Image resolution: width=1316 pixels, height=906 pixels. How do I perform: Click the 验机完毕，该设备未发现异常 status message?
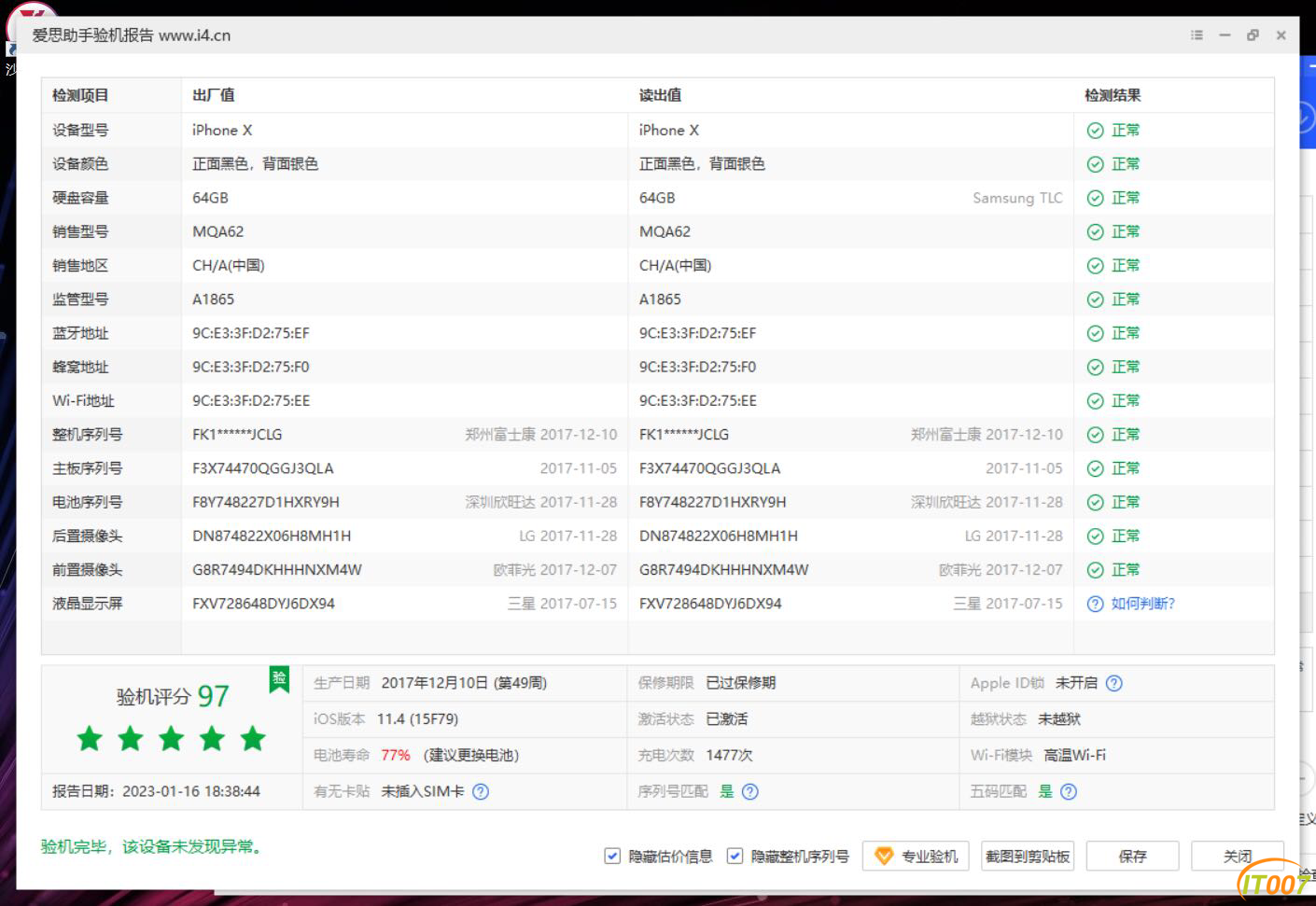pyautogui.click(x=154, y=847)
